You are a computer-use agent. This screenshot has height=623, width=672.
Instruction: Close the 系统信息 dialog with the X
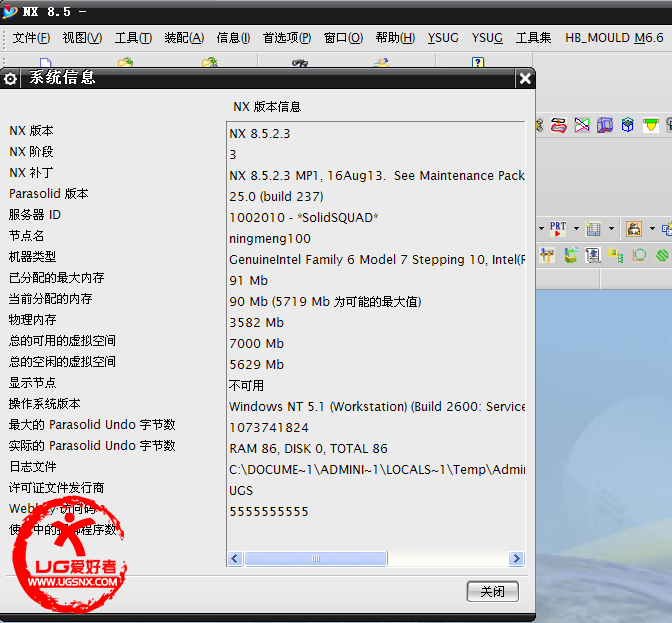click(525, 78)
